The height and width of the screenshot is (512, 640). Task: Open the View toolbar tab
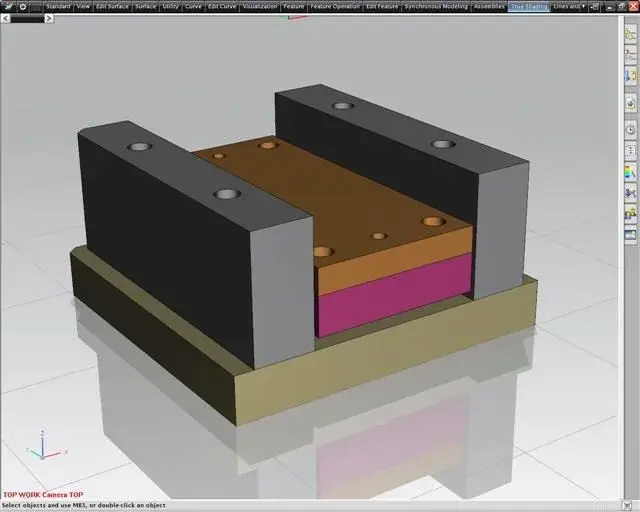tap(83, 7)
